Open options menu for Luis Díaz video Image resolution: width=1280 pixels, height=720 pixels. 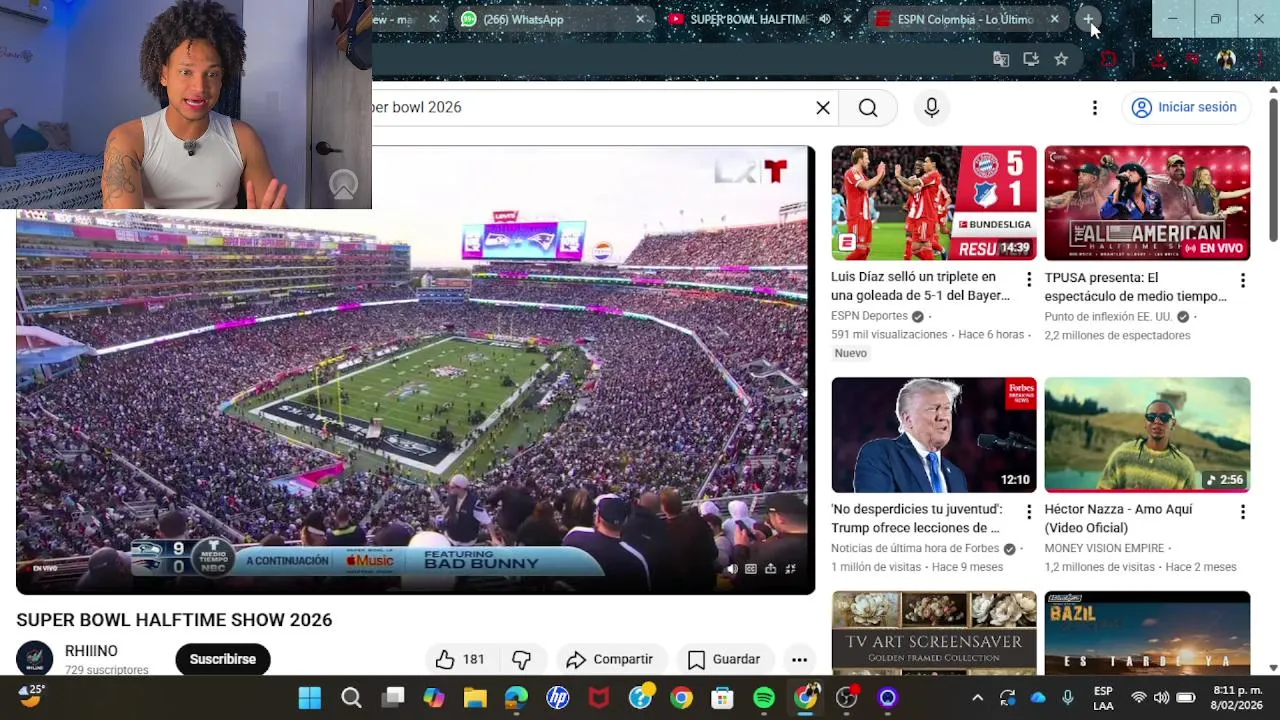click(1029, 280)
